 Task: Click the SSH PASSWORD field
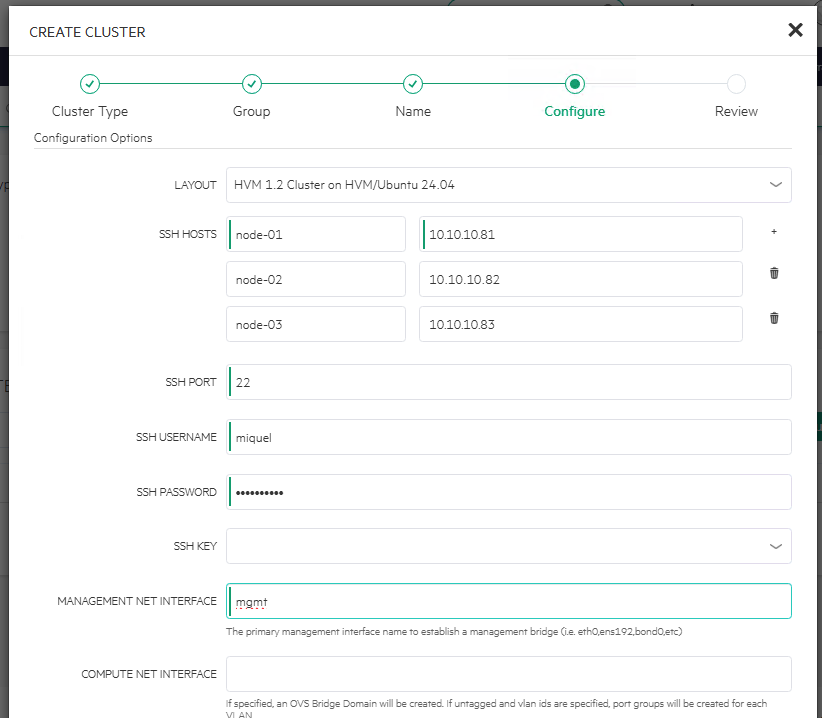507,491
